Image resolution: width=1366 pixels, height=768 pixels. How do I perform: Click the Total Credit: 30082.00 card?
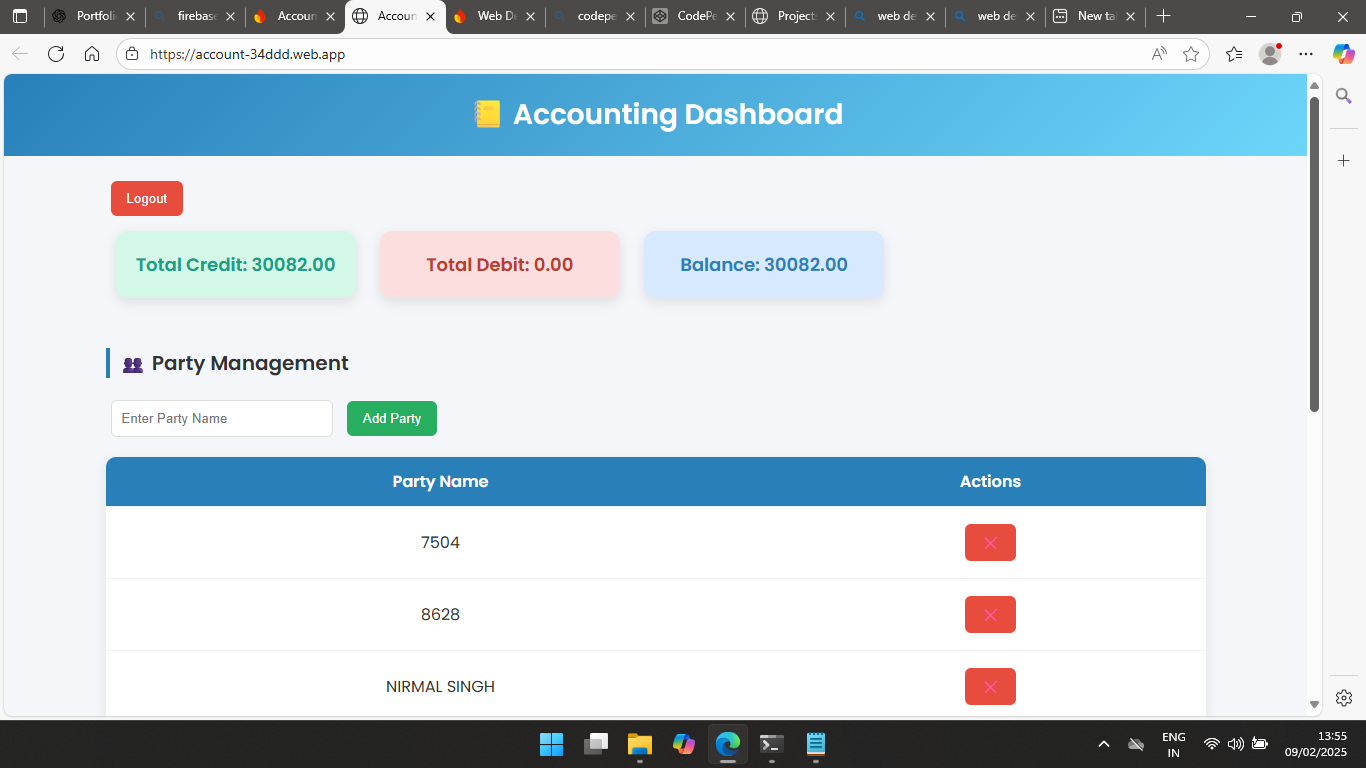click(236, 265)
